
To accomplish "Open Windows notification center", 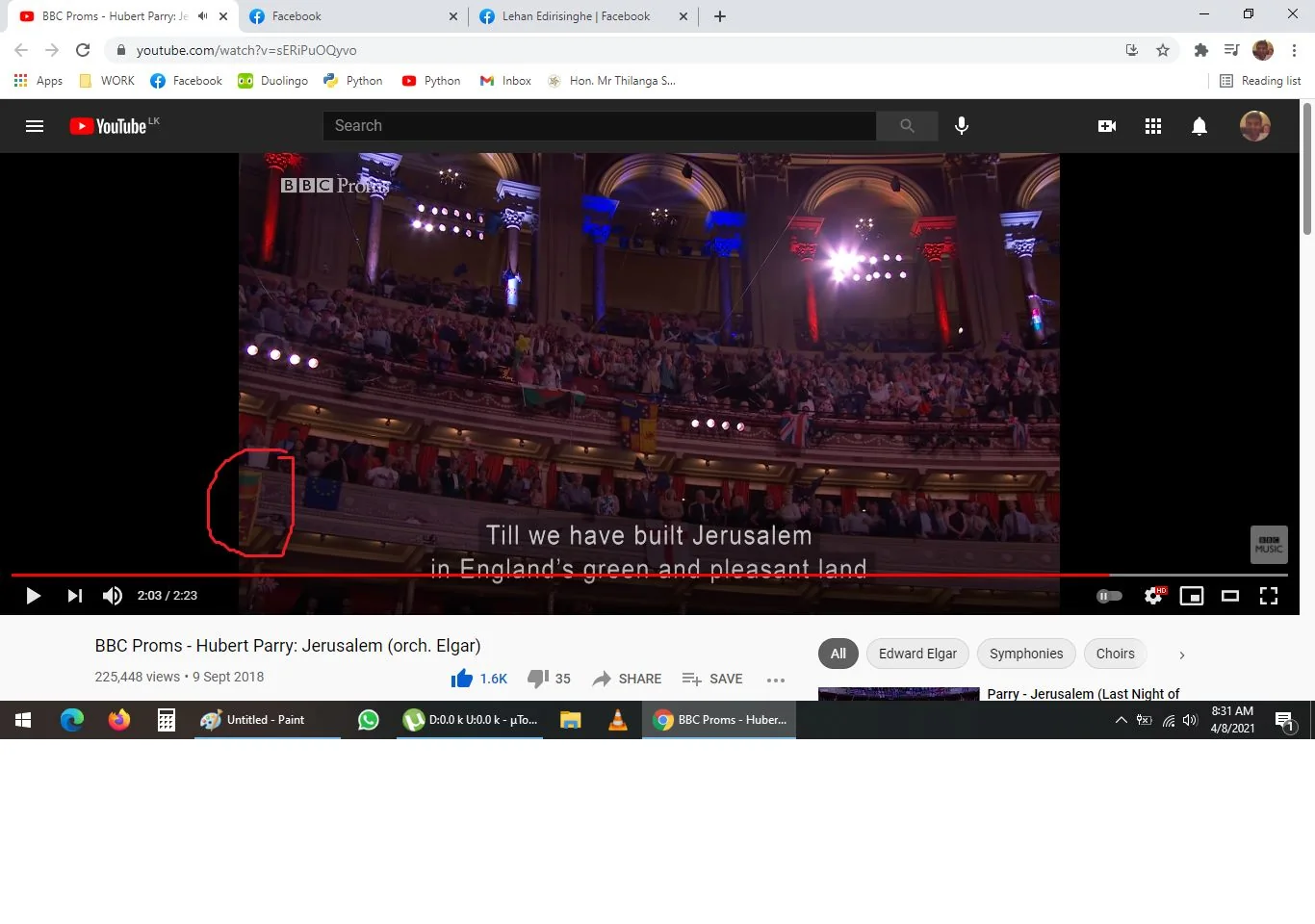I will tap(1284, 720).
